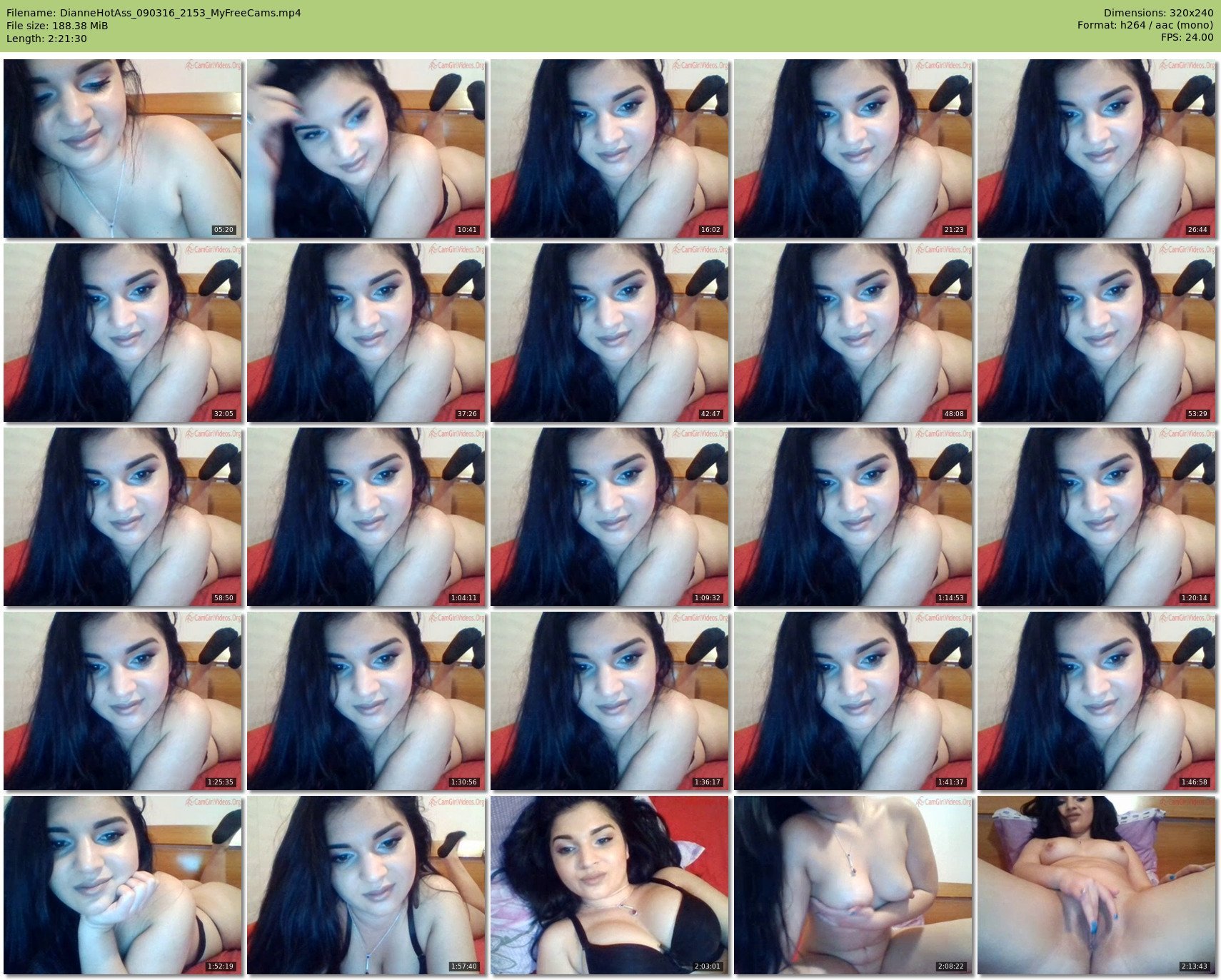
Task: Click the thumbnail marked 1:30:56
Action: [x=366, y=701]
